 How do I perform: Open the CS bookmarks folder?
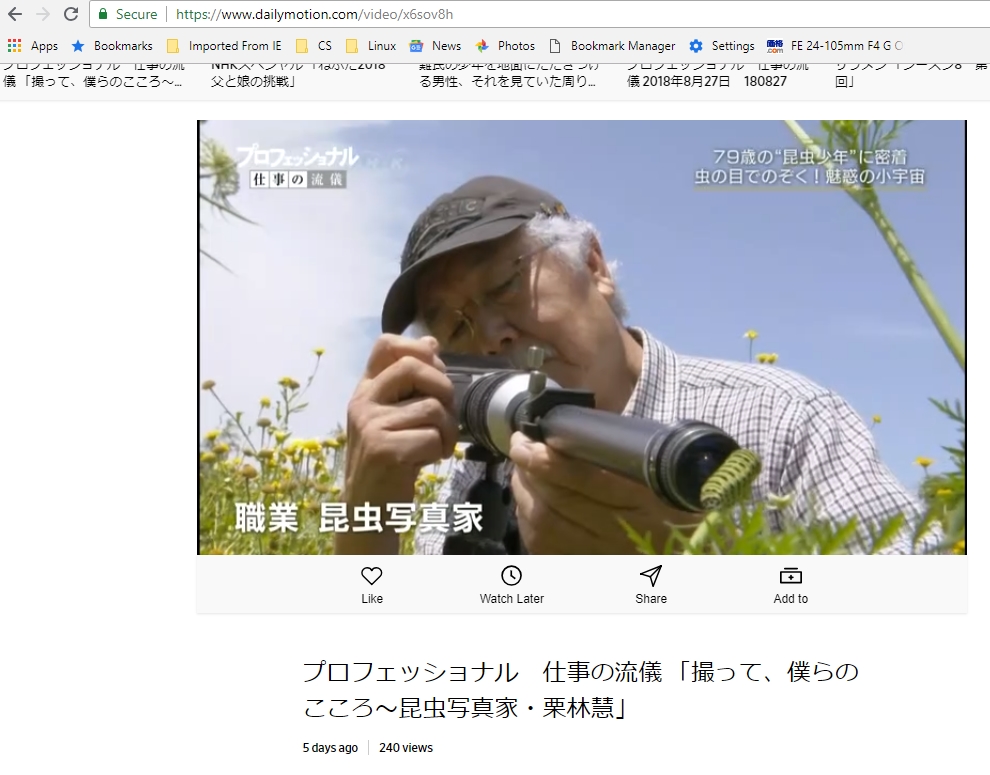[x=314, y=45]
